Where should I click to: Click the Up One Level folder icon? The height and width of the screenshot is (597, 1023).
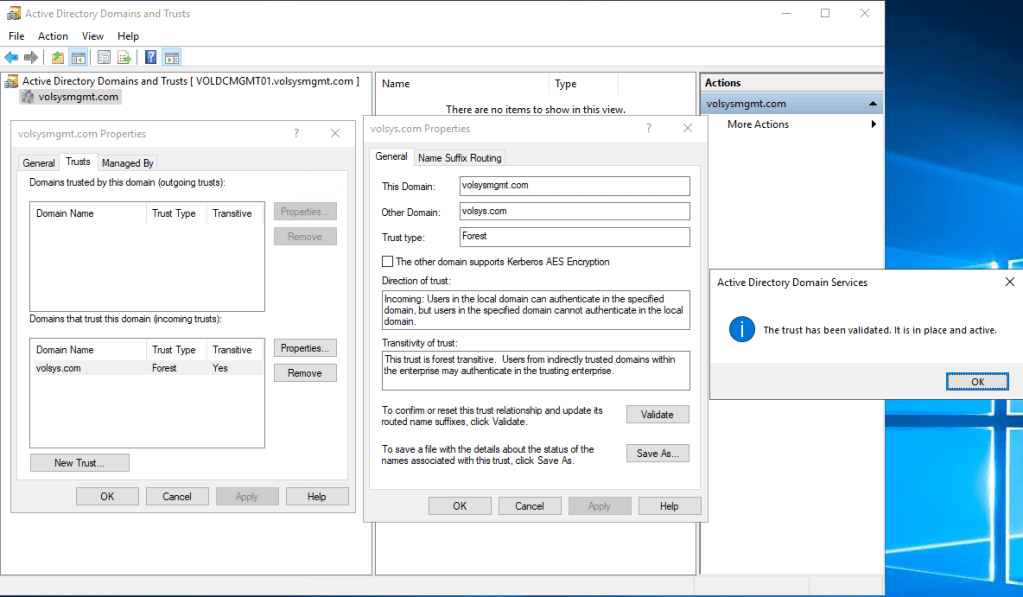pyautogui.click(x=58, y=58)
